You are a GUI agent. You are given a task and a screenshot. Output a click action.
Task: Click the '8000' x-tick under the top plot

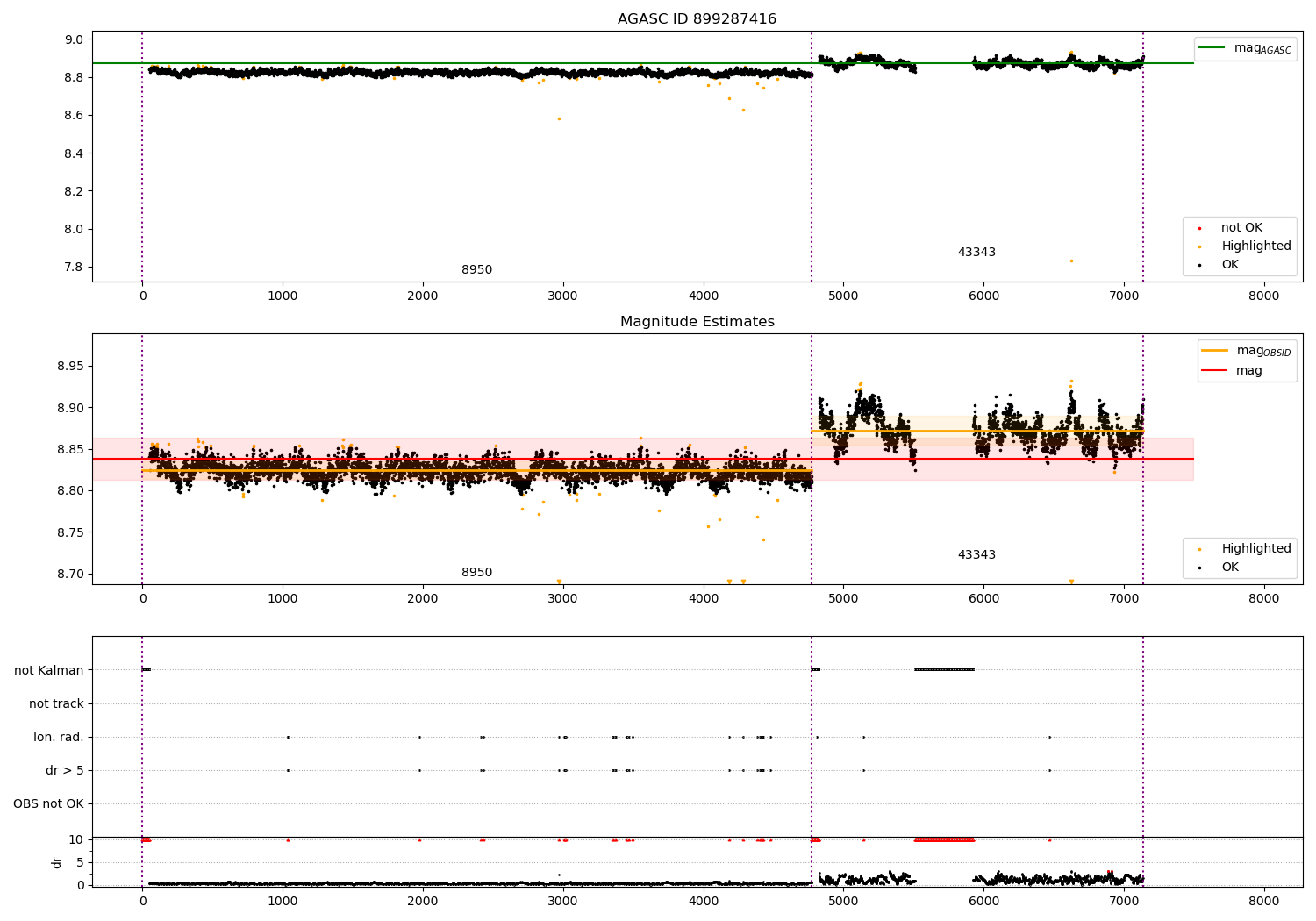[x=1263, y=296]
